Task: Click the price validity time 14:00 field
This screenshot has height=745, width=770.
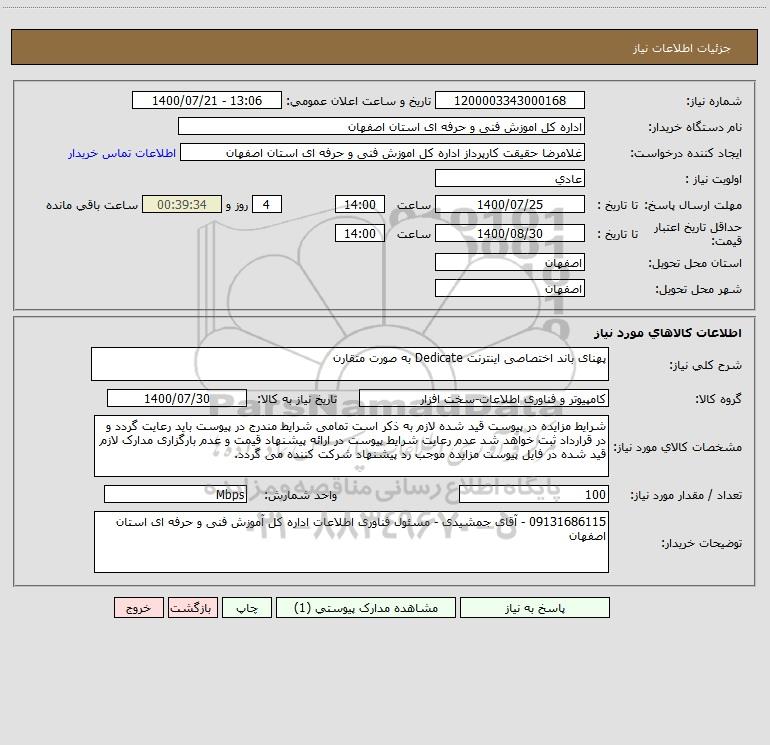Action: [x=360, y=233]
